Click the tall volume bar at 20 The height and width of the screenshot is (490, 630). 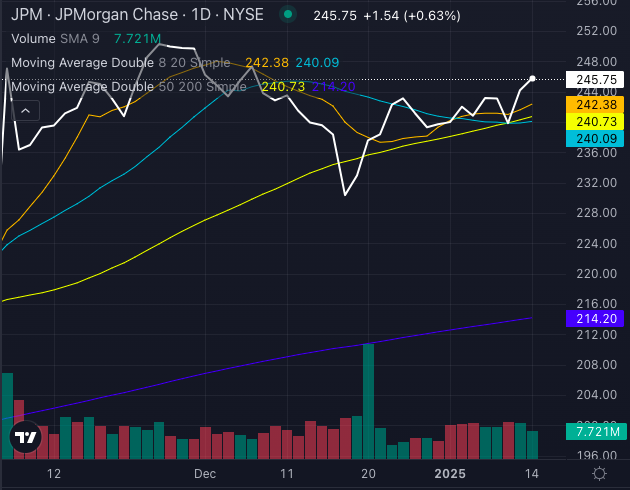pos(368,401)
